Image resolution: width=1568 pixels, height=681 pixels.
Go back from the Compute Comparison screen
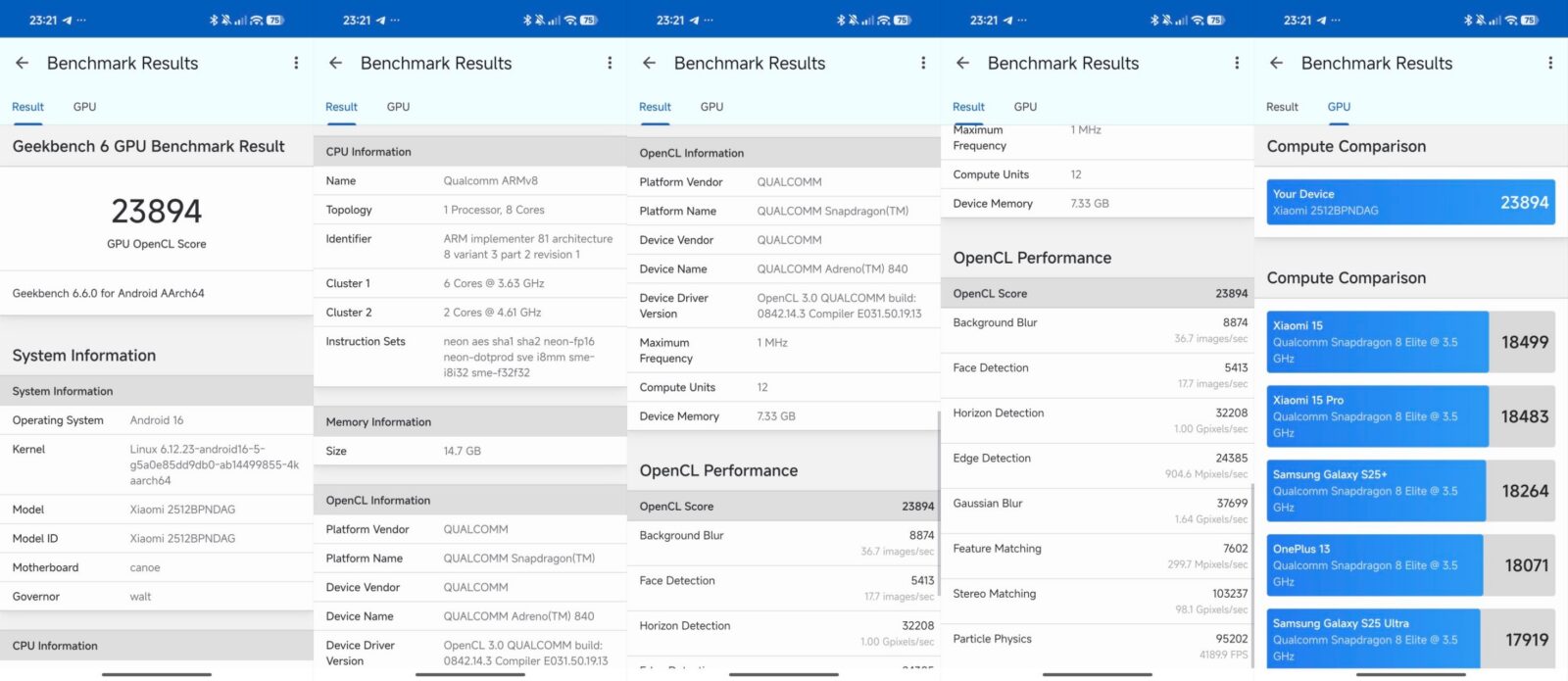[1276, 63]
